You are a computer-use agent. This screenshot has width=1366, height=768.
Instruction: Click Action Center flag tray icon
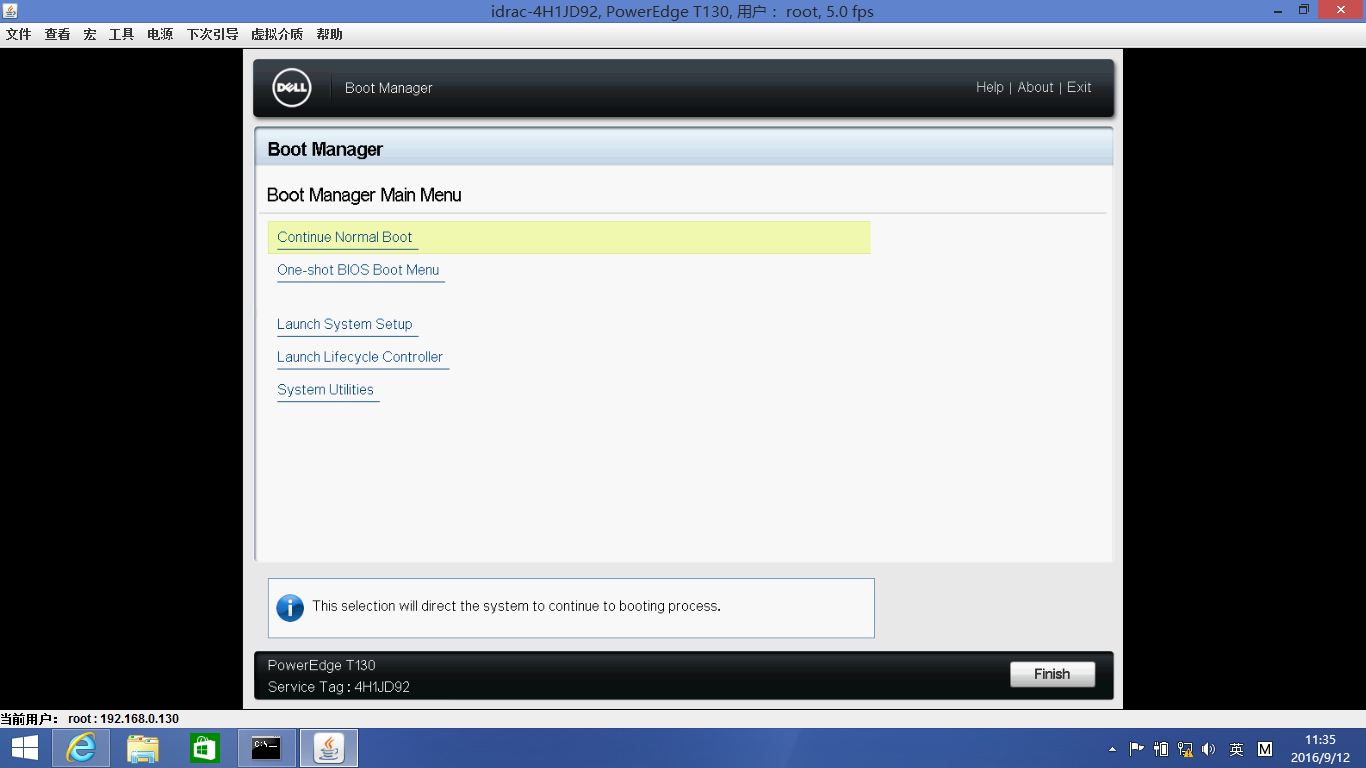(x=1137, y=749)
